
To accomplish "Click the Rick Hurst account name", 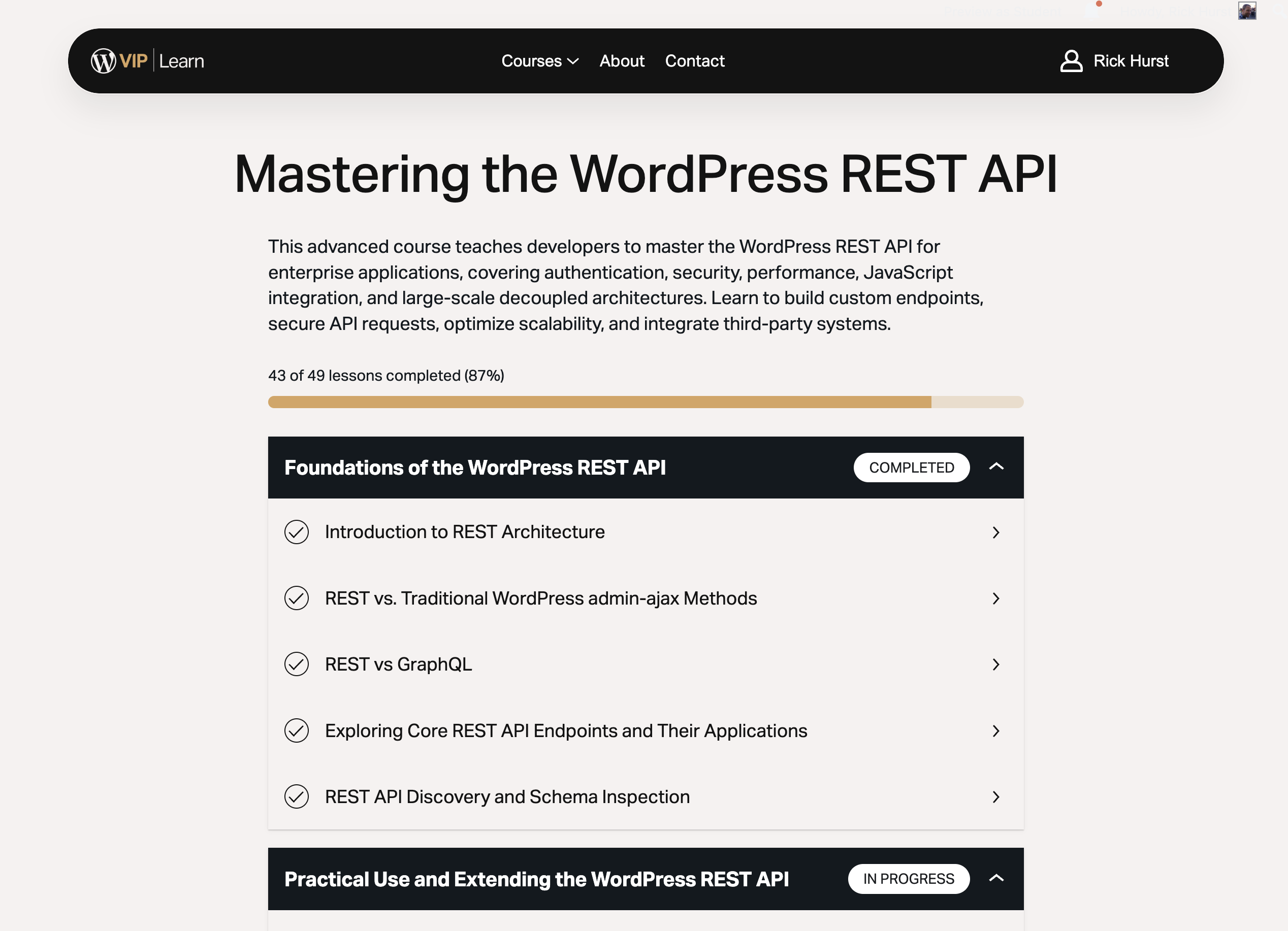I will (1131, 61).
